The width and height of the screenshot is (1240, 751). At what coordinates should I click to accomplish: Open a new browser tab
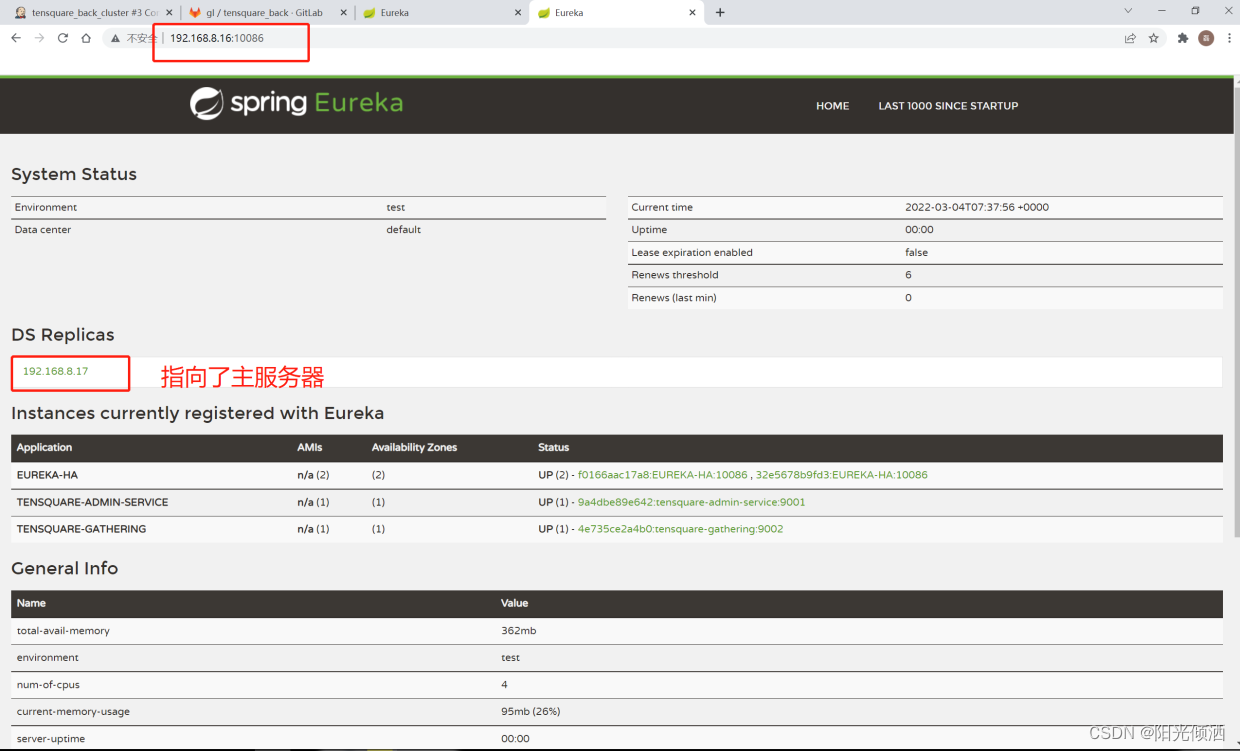(720, 12)
